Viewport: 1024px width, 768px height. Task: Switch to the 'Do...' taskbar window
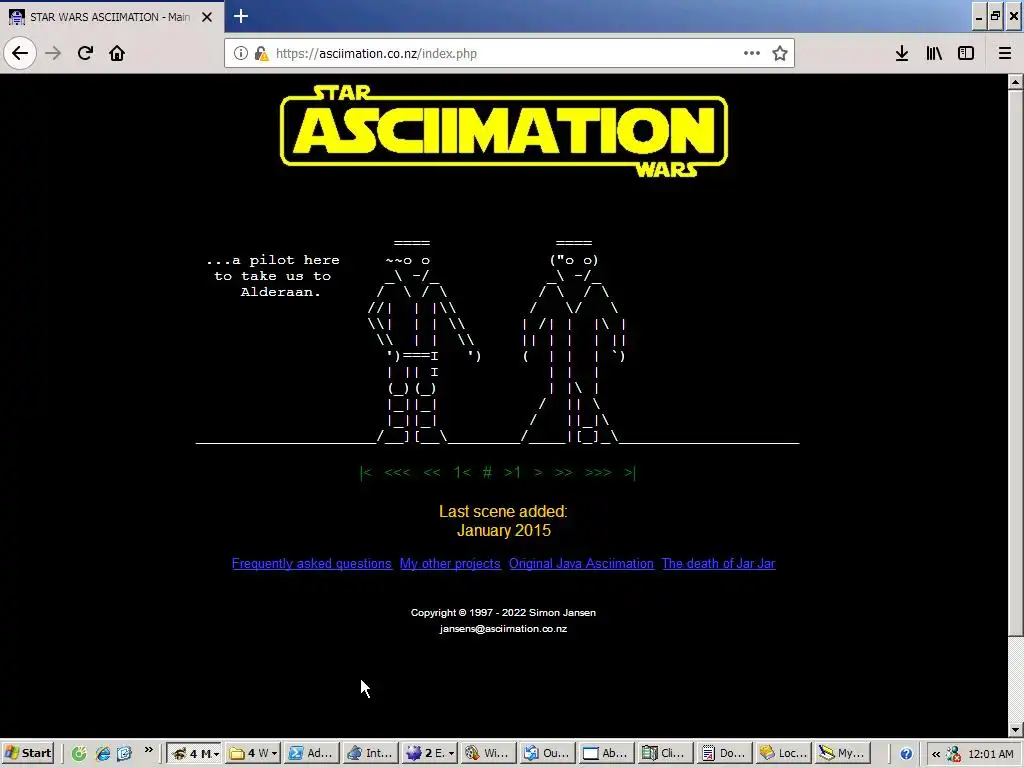[724, 753]
